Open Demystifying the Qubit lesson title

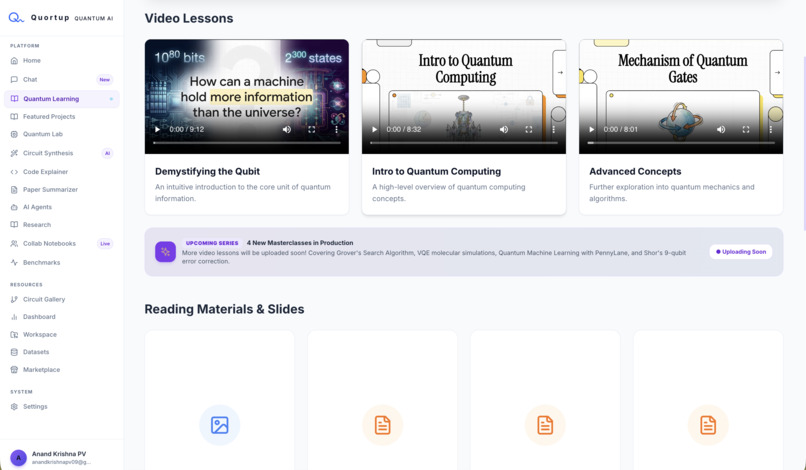207,171
